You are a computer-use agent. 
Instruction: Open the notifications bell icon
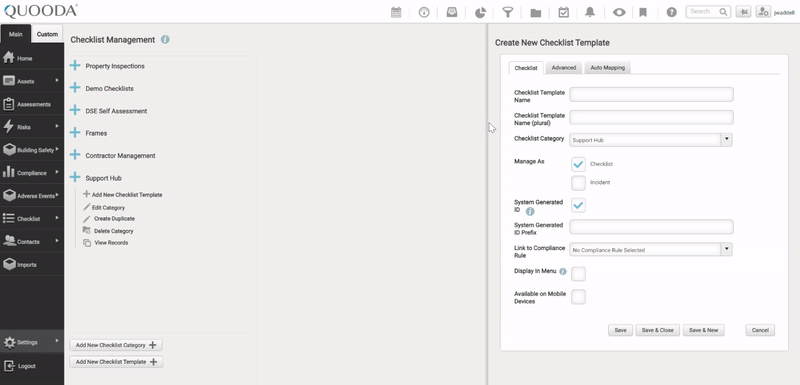(590, 12)
